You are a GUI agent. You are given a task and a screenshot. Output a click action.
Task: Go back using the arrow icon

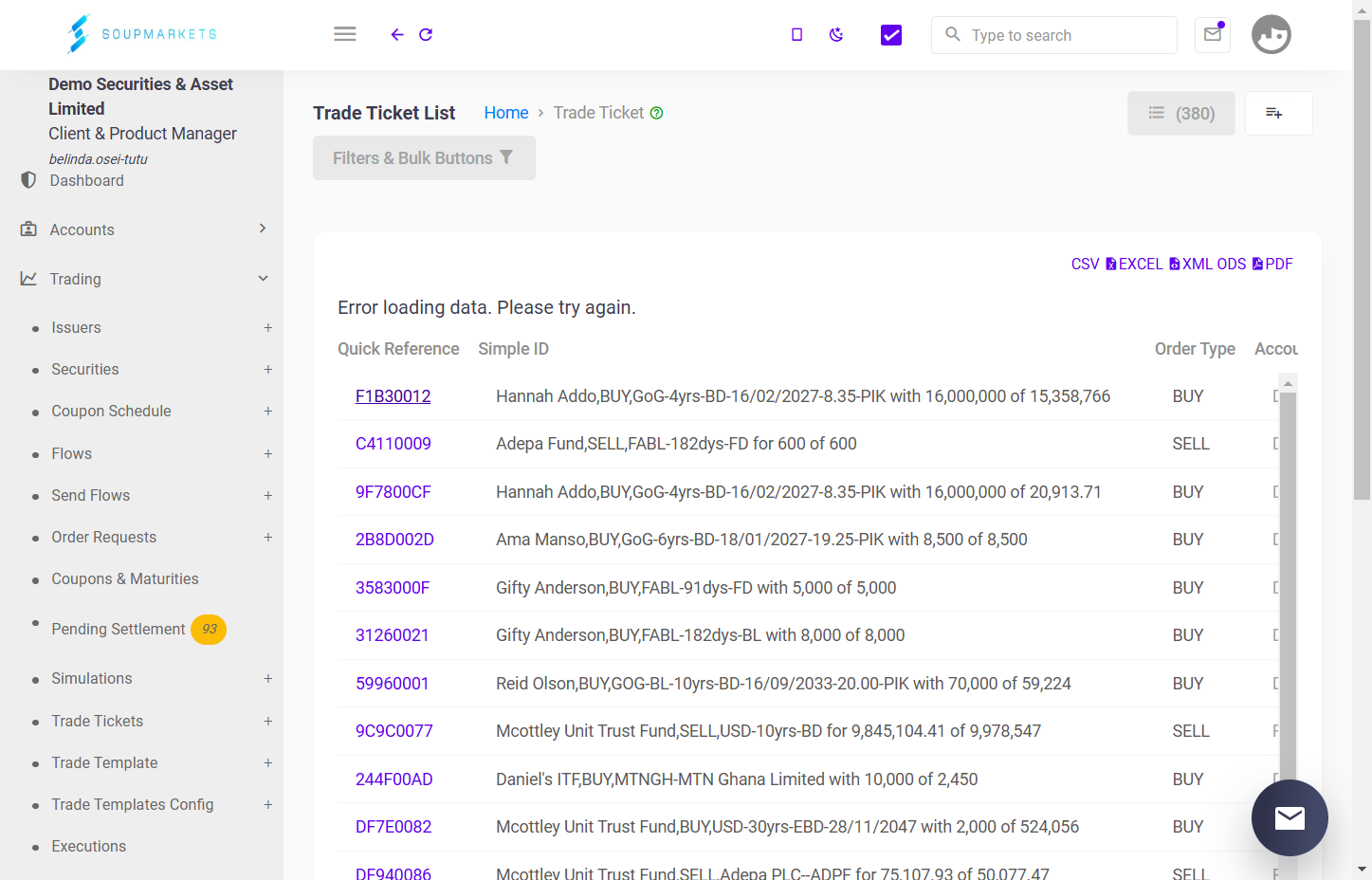[397, 34]
